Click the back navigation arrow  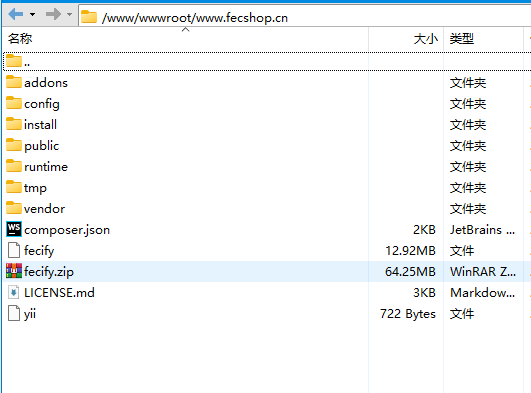16,14
